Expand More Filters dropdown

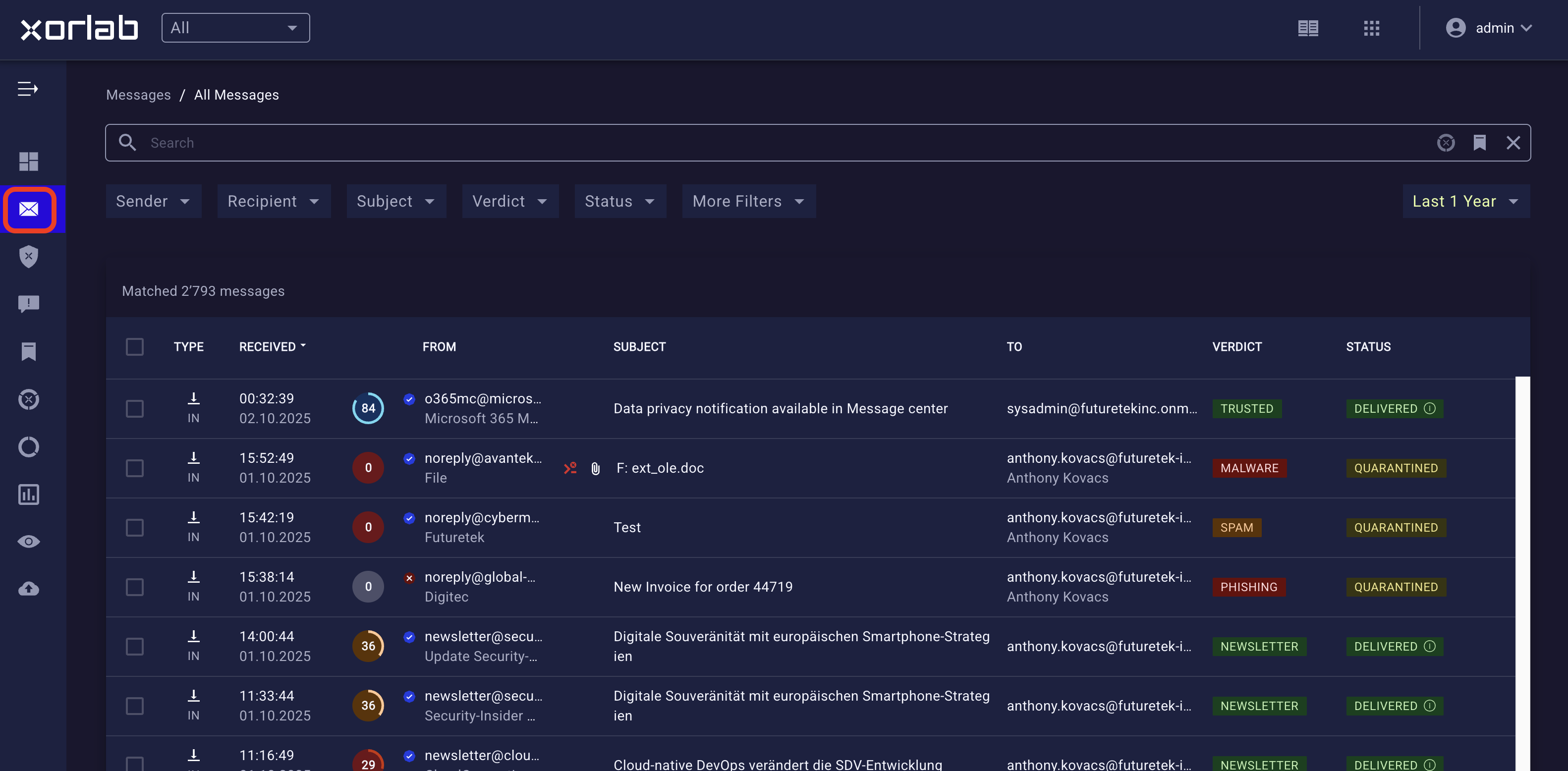749,202
